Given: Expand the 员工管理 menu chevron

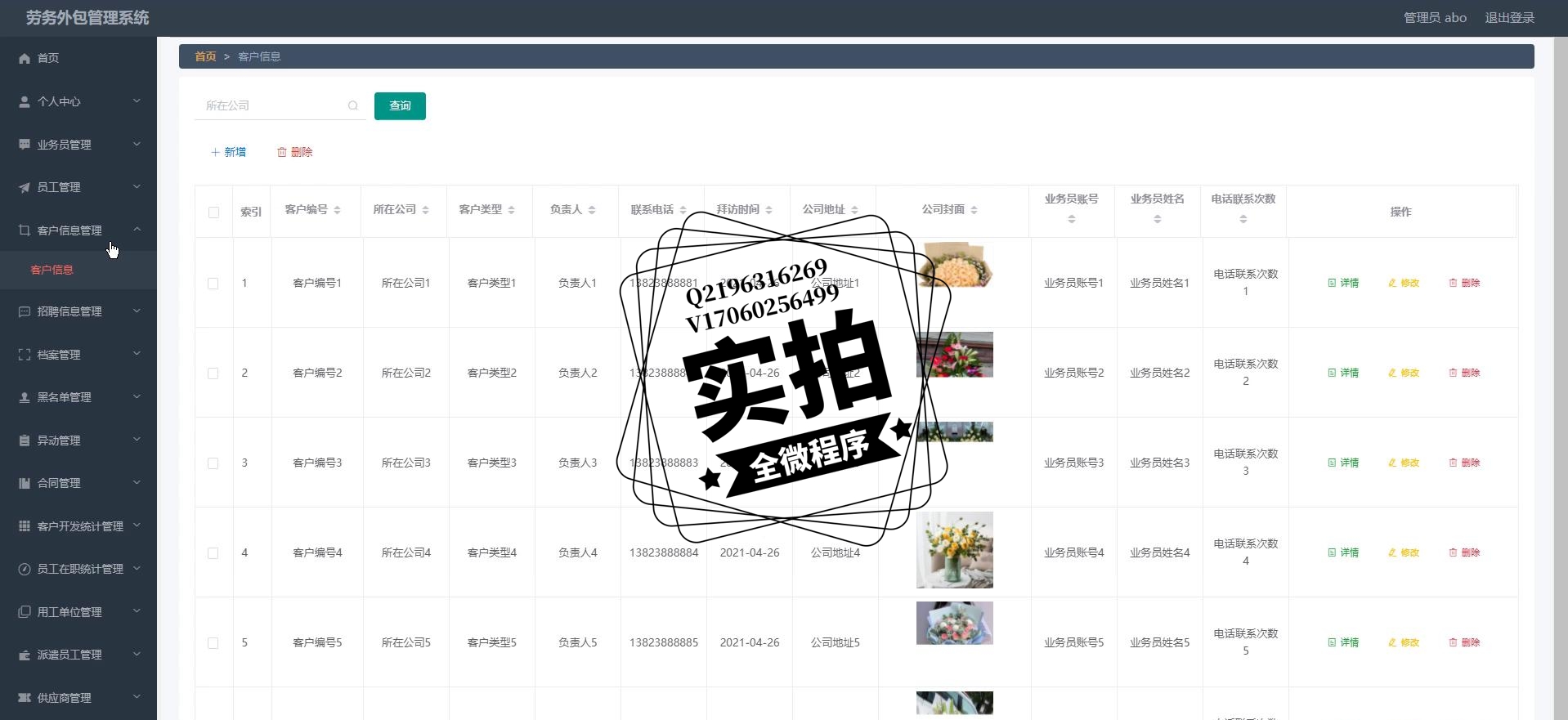Looking at the screenshot, I should pyautogui.click(x=137, y=186).
